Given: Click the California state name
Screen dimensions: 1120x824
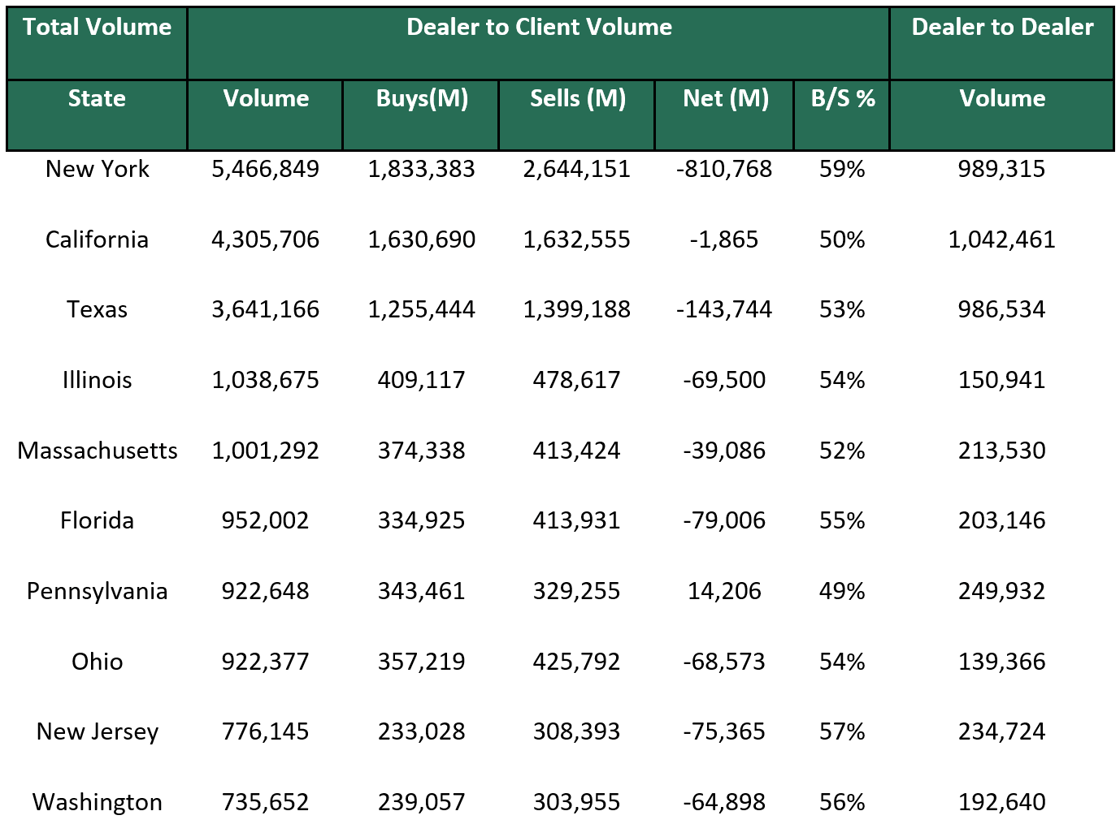Looking at the screenshot, I should pyautogui.click(x=96, y=239).
